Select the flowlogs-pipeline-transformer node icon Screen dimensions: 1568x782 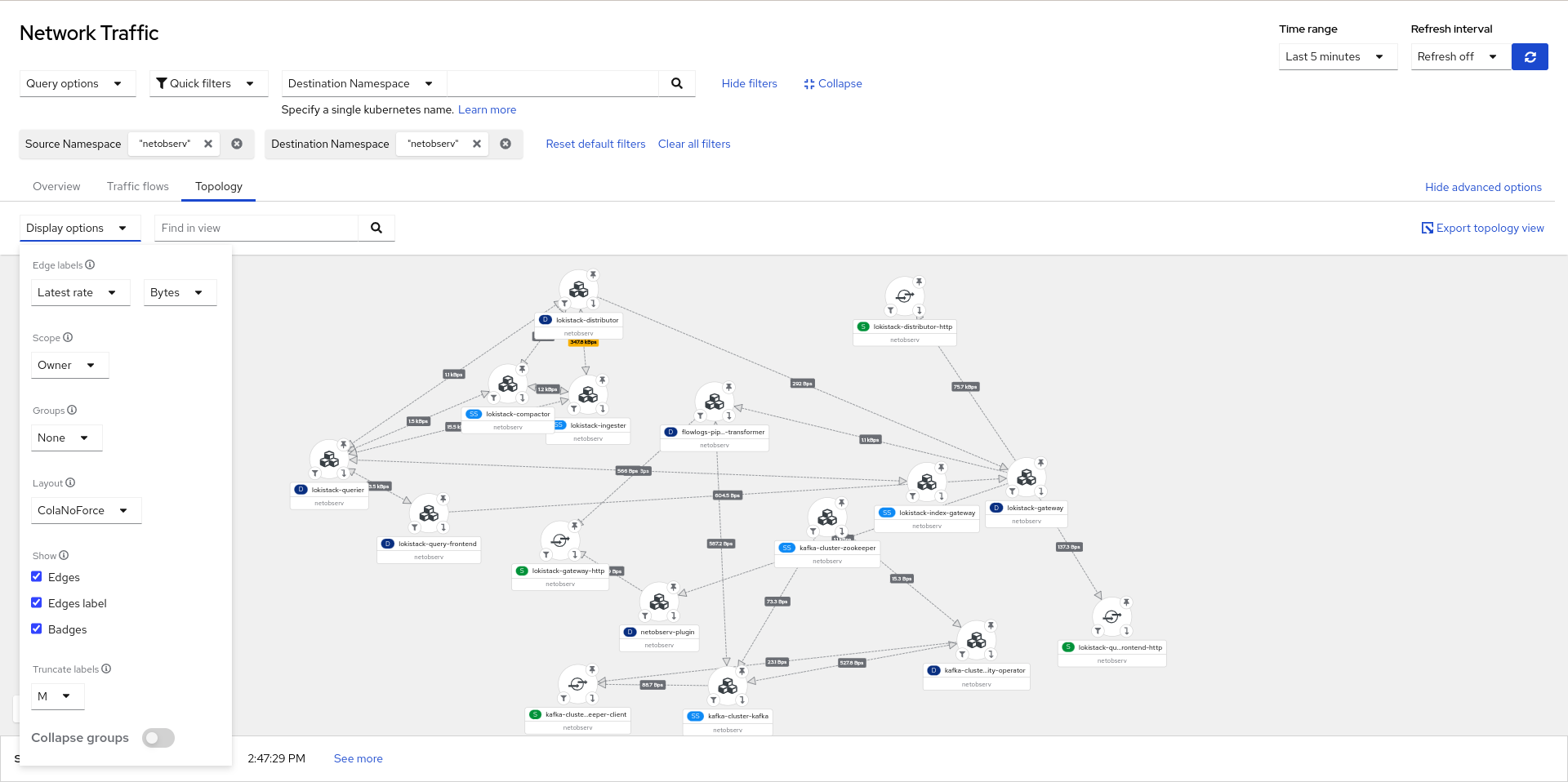(715, 402)
